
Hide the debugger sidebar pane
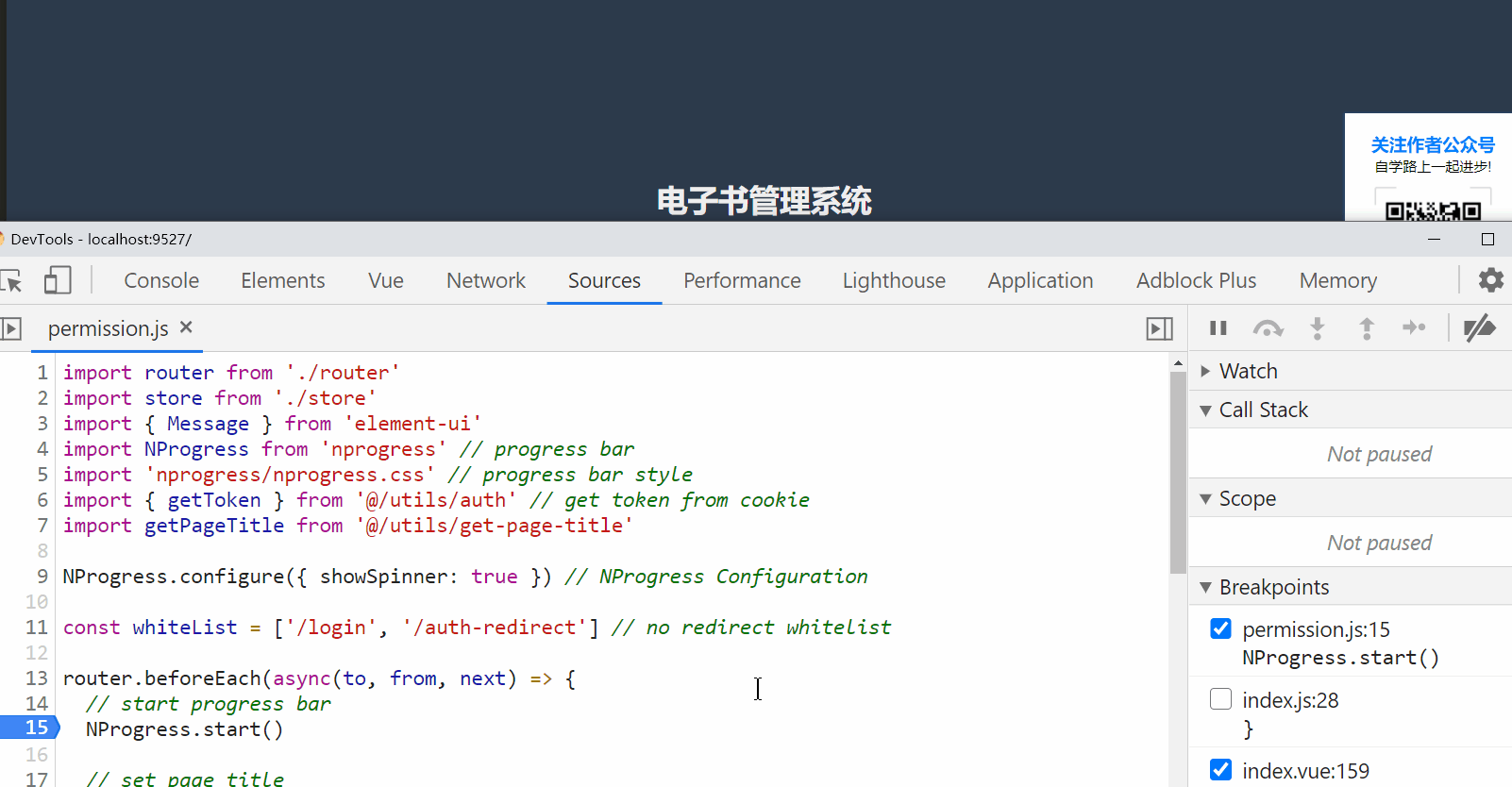[x=1160, y=328]
